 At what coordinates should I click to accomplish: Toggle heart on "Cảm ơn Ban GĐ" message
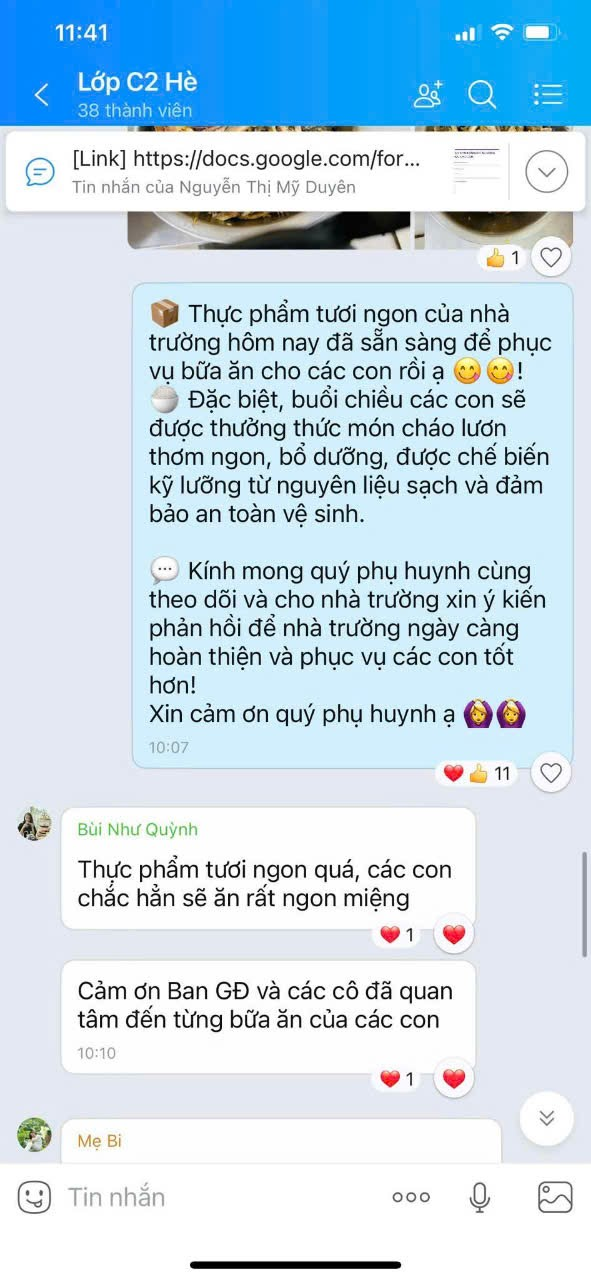(454, 1079)
